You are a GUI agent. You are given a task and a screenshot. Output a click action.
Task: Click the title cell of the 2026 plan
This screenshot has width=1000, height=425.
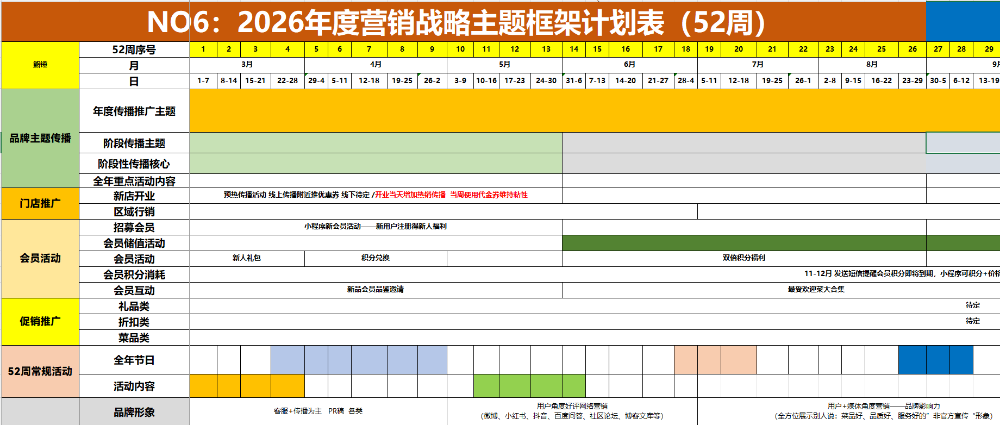[460, 21]
